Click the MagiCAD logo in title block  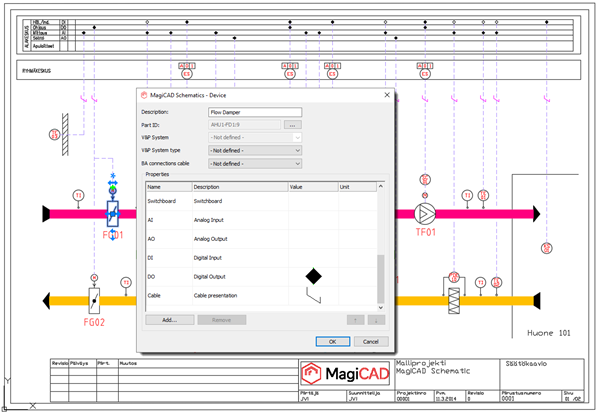pyautogui.click(x=346, y=374)
